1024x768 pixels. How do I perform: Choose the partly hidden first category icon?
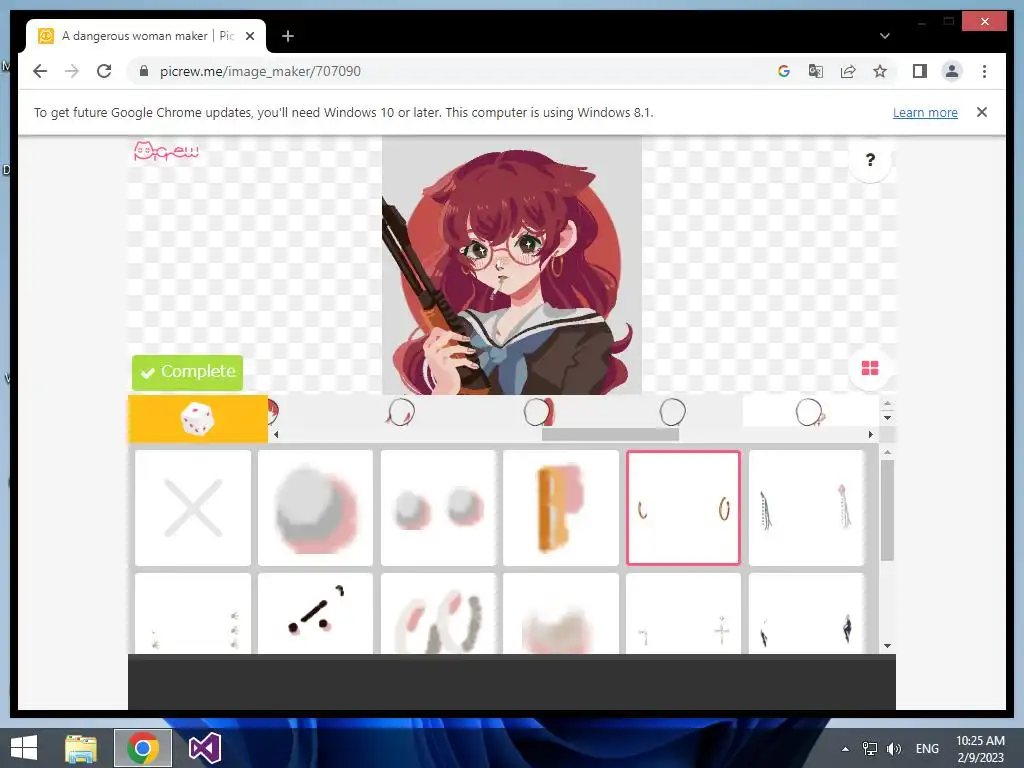click(274, 412)
